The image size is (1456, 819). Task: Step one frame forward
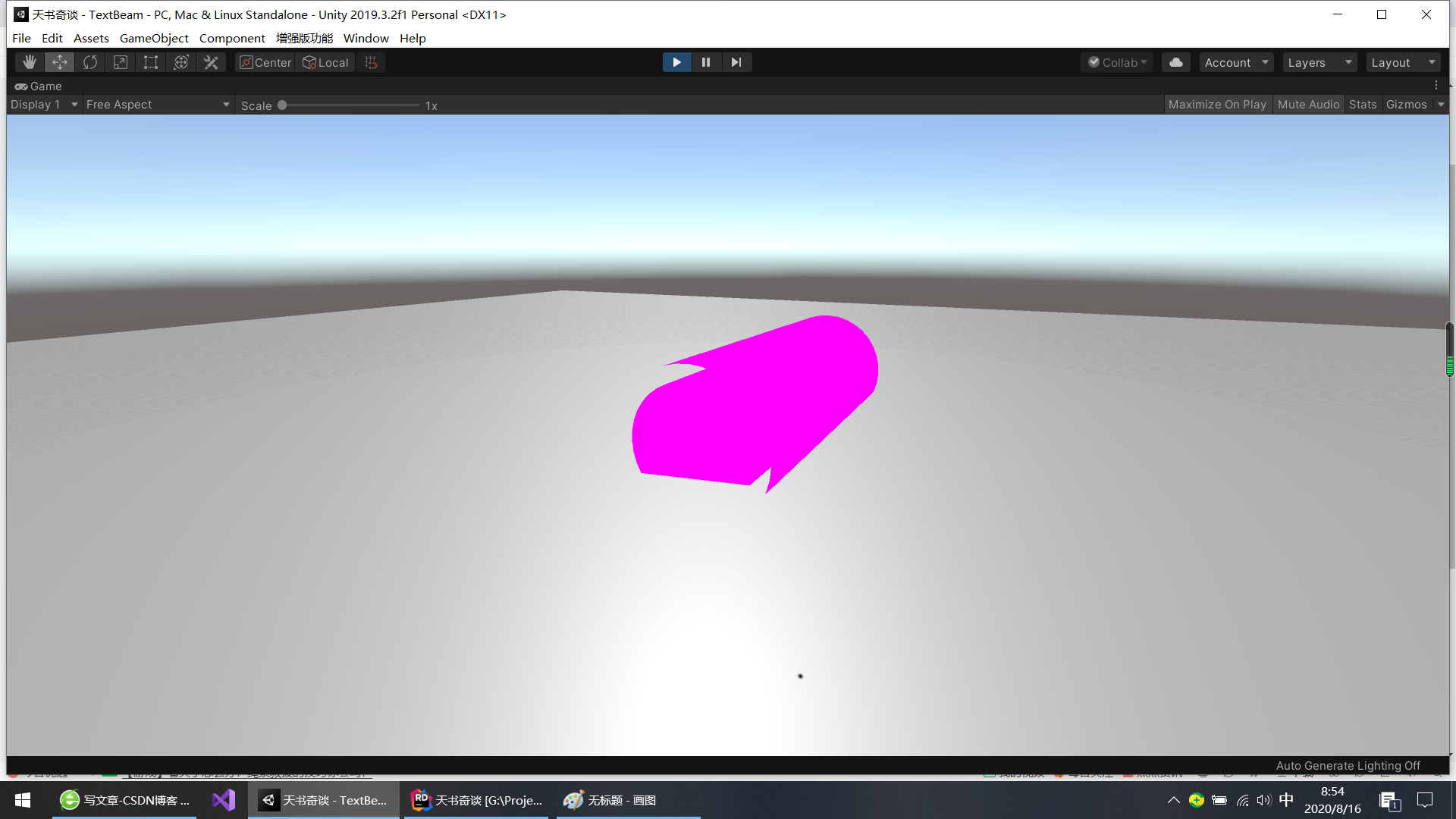(x=736, y=62)
